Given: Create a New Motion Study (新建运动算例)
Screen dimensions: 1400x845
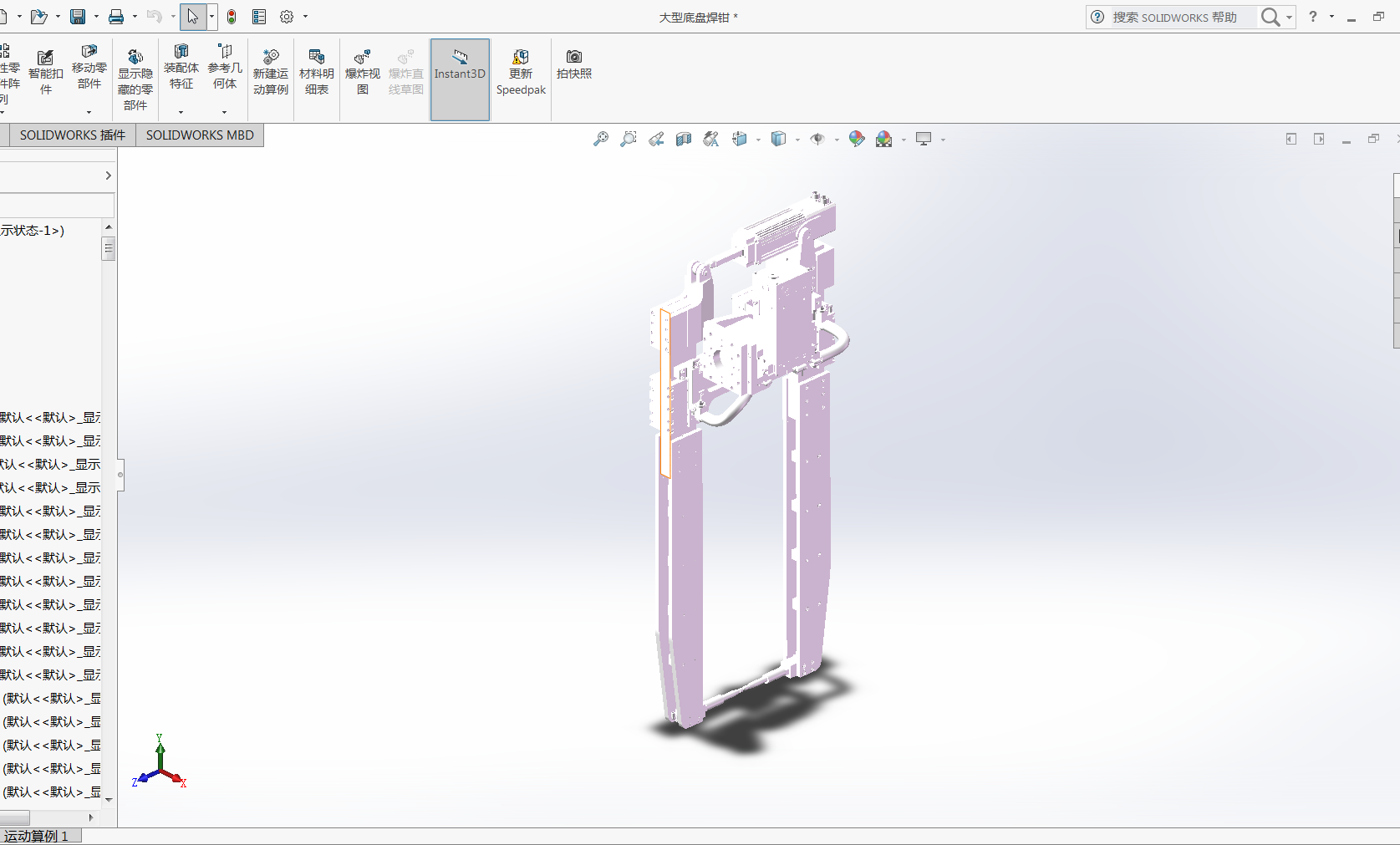Looking at the screenshot, I should point(270,71).
